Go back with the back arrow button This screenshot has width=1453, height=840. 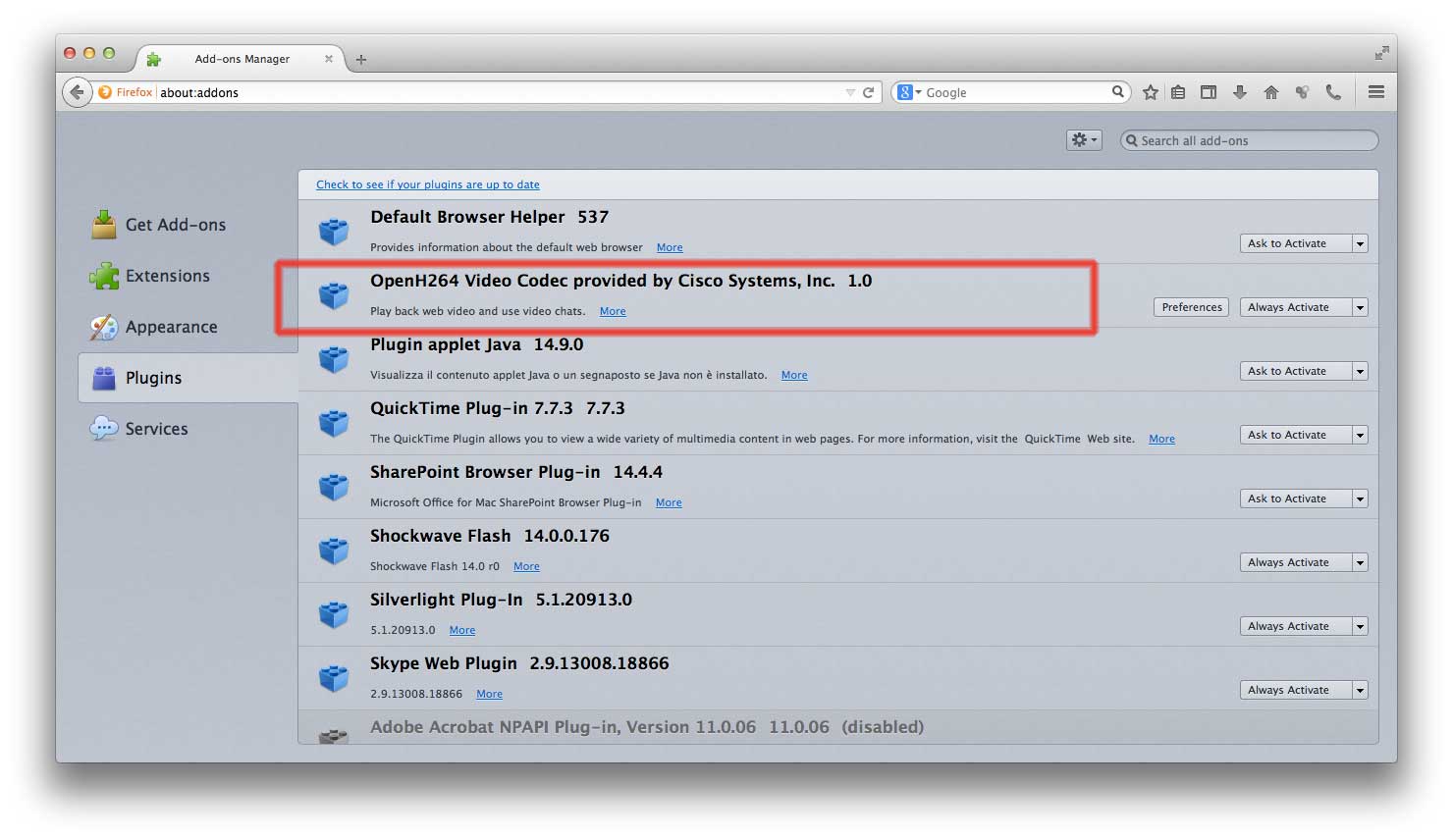[77, 92]
